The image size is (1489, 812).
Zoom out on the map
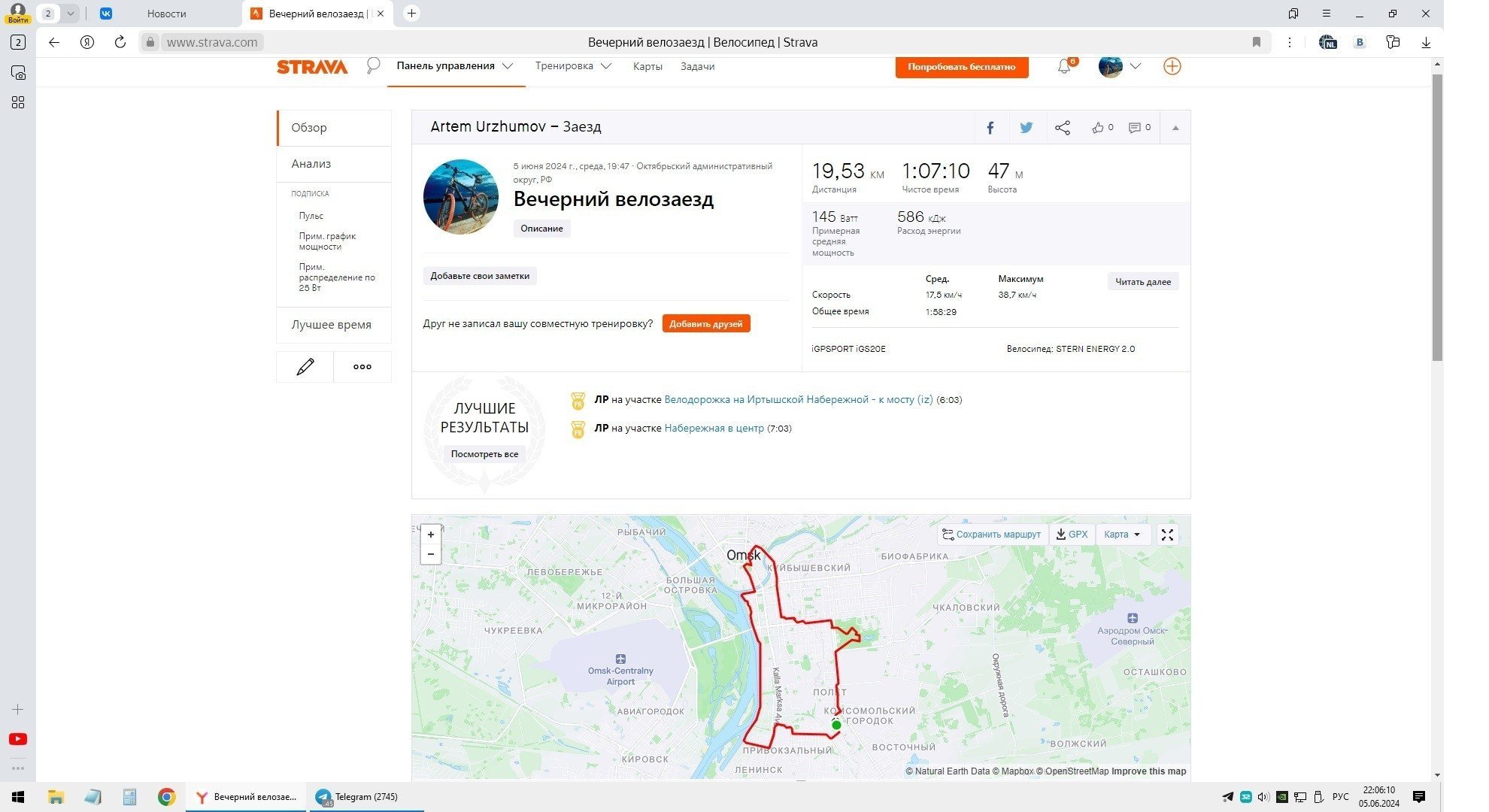(x=431, y=554)
